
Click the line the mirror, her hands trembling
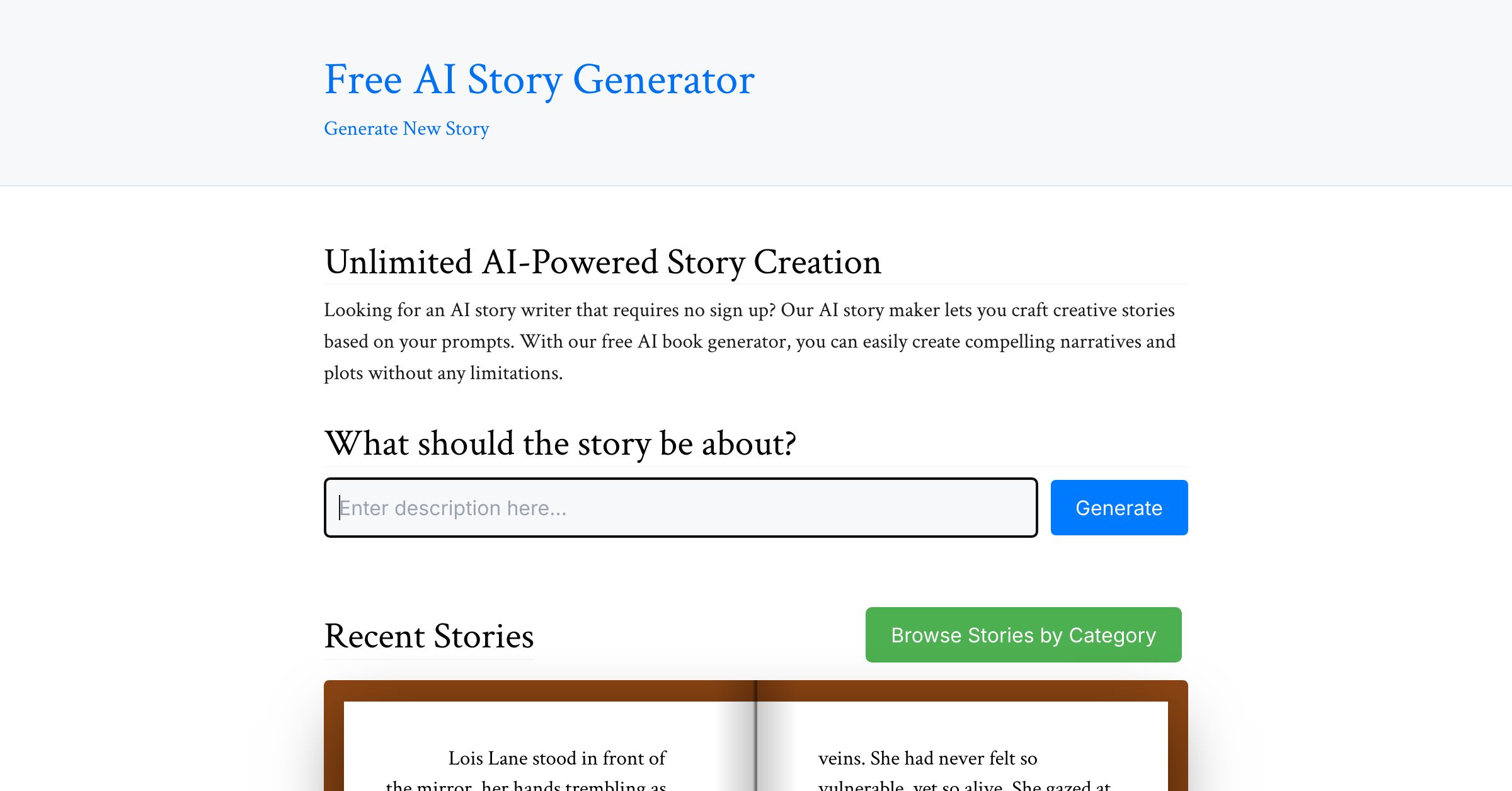click(525, 785)
